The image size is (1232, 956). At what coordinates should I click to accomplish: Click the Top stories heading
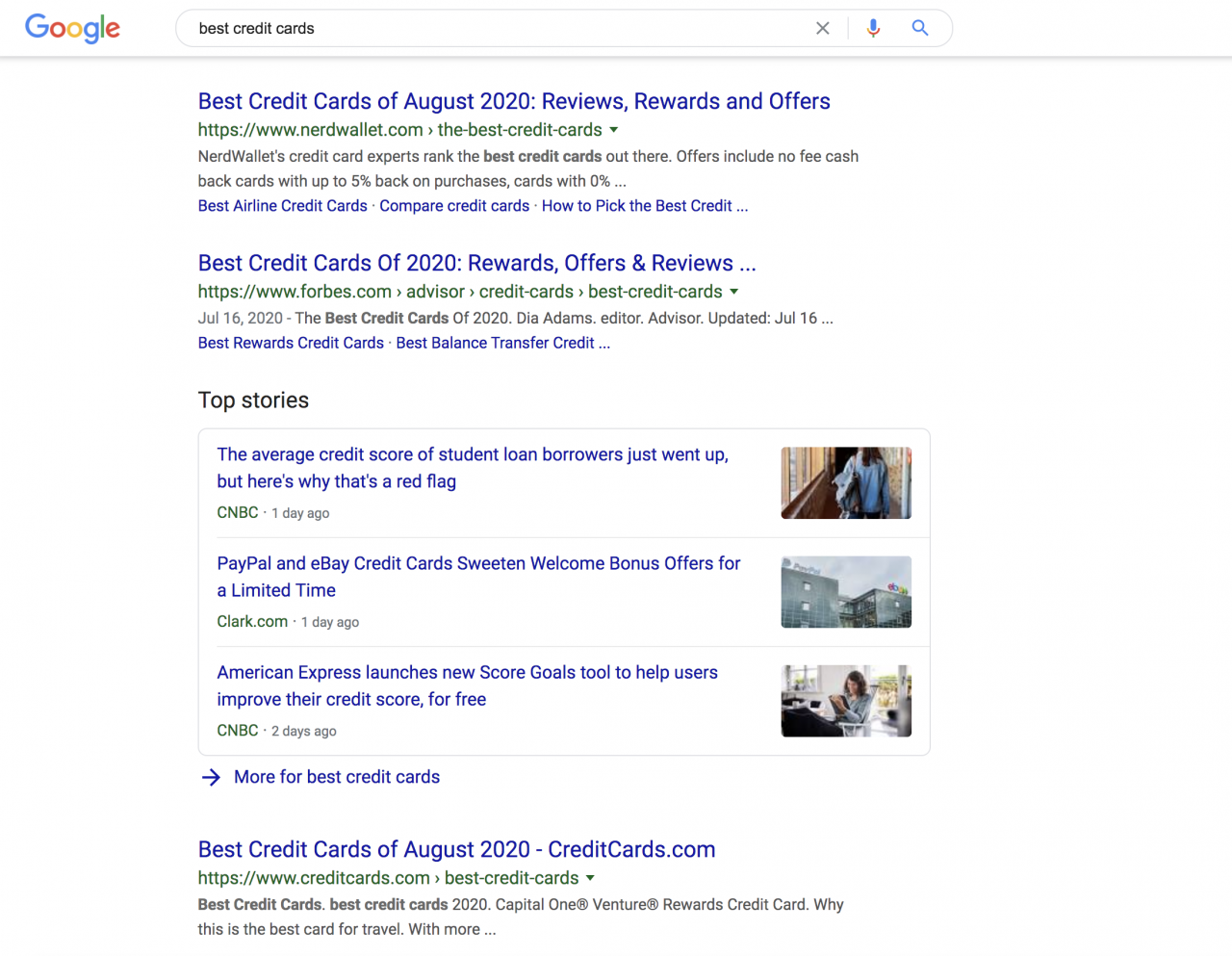[x=253, y=400]
